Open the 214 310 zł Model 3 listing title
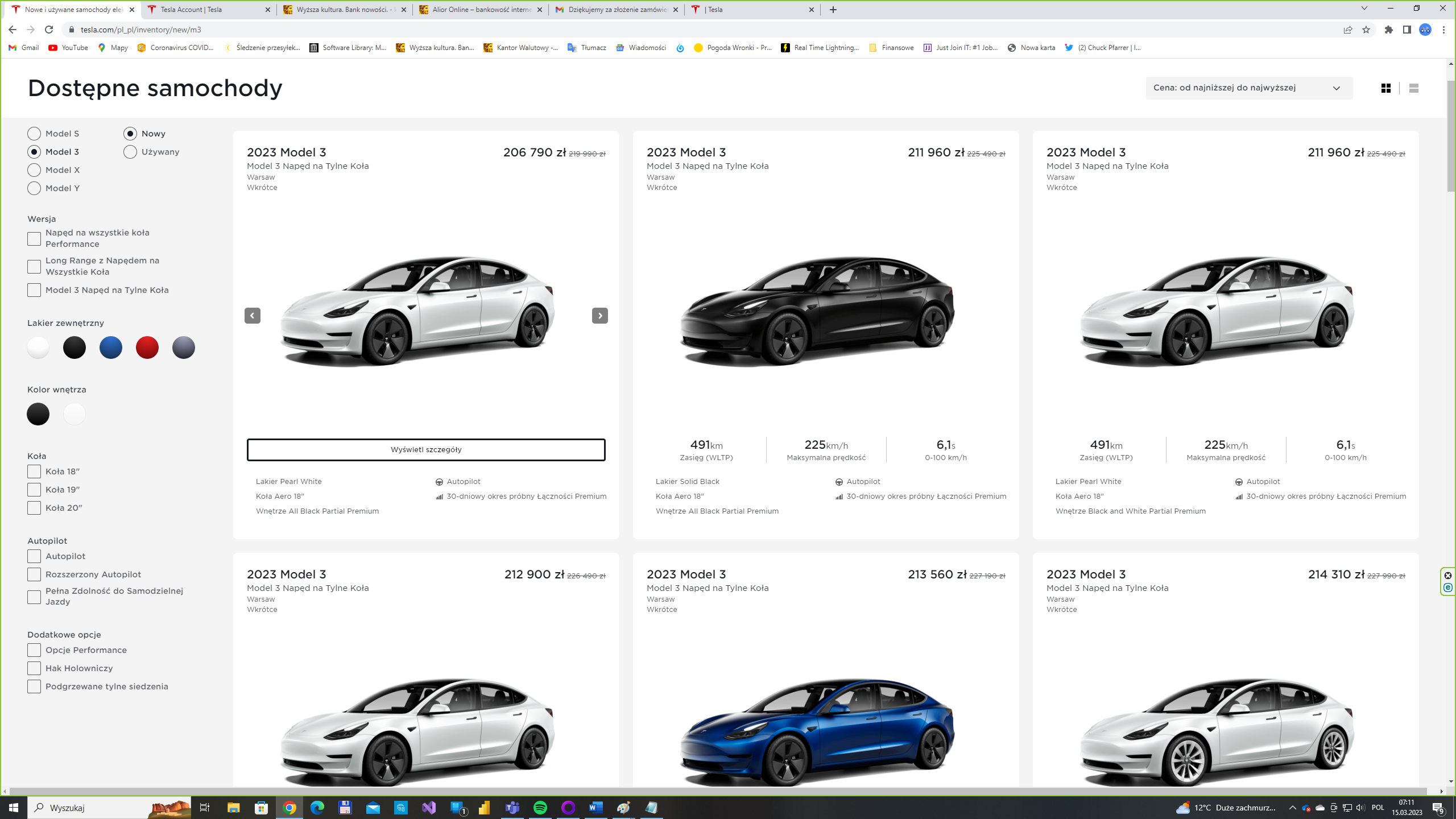 tap(1086, 574)
